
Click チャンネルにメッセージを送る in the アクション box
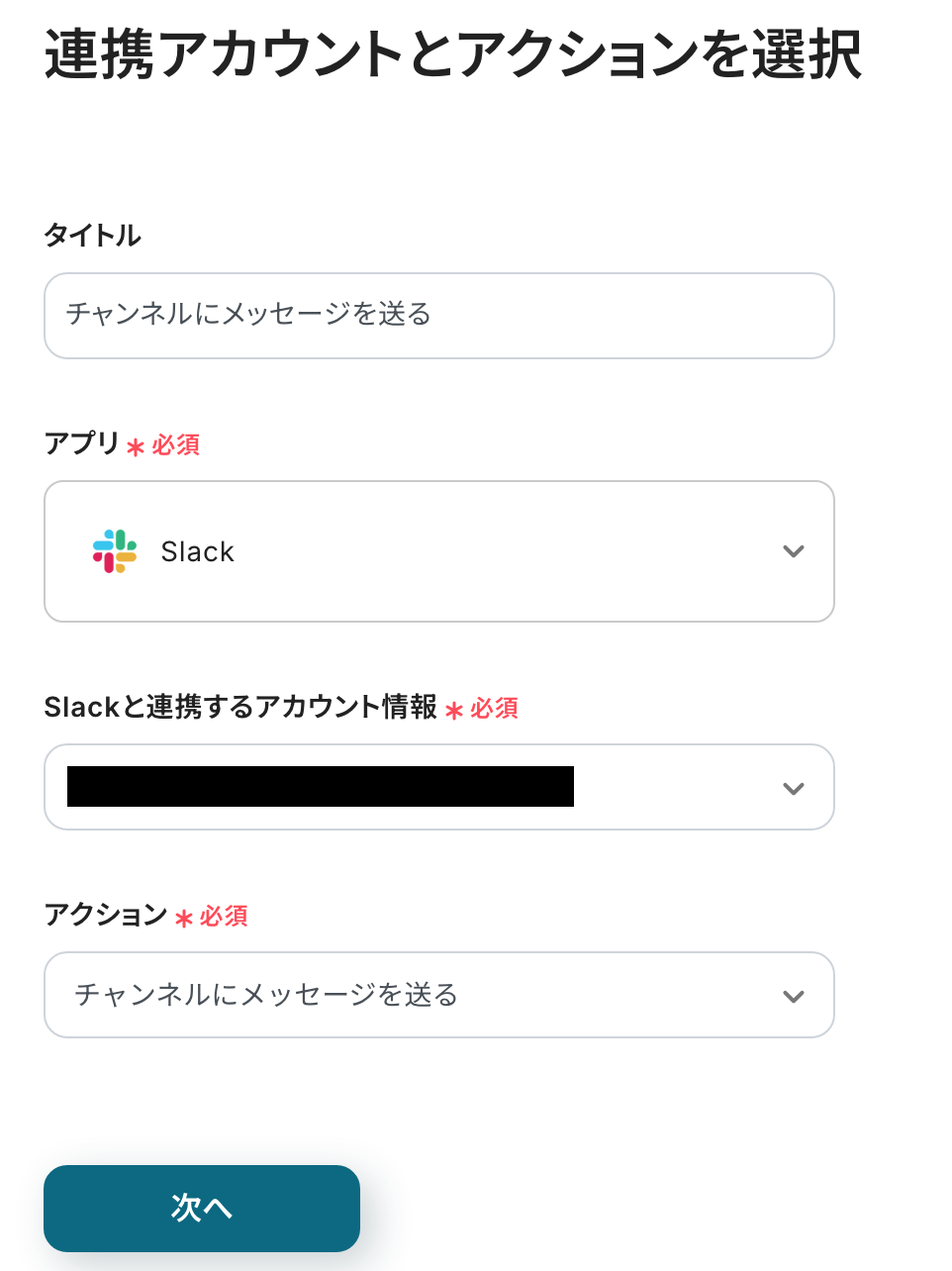click(266, 995)
